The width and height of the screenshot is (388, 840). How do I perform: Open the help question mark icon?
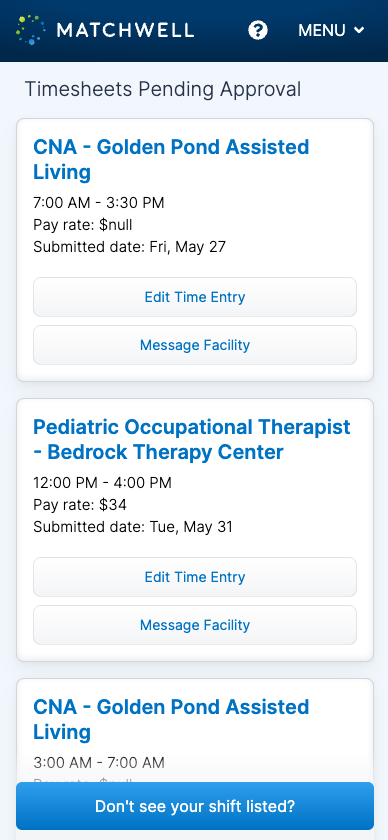tap(258, 30)
